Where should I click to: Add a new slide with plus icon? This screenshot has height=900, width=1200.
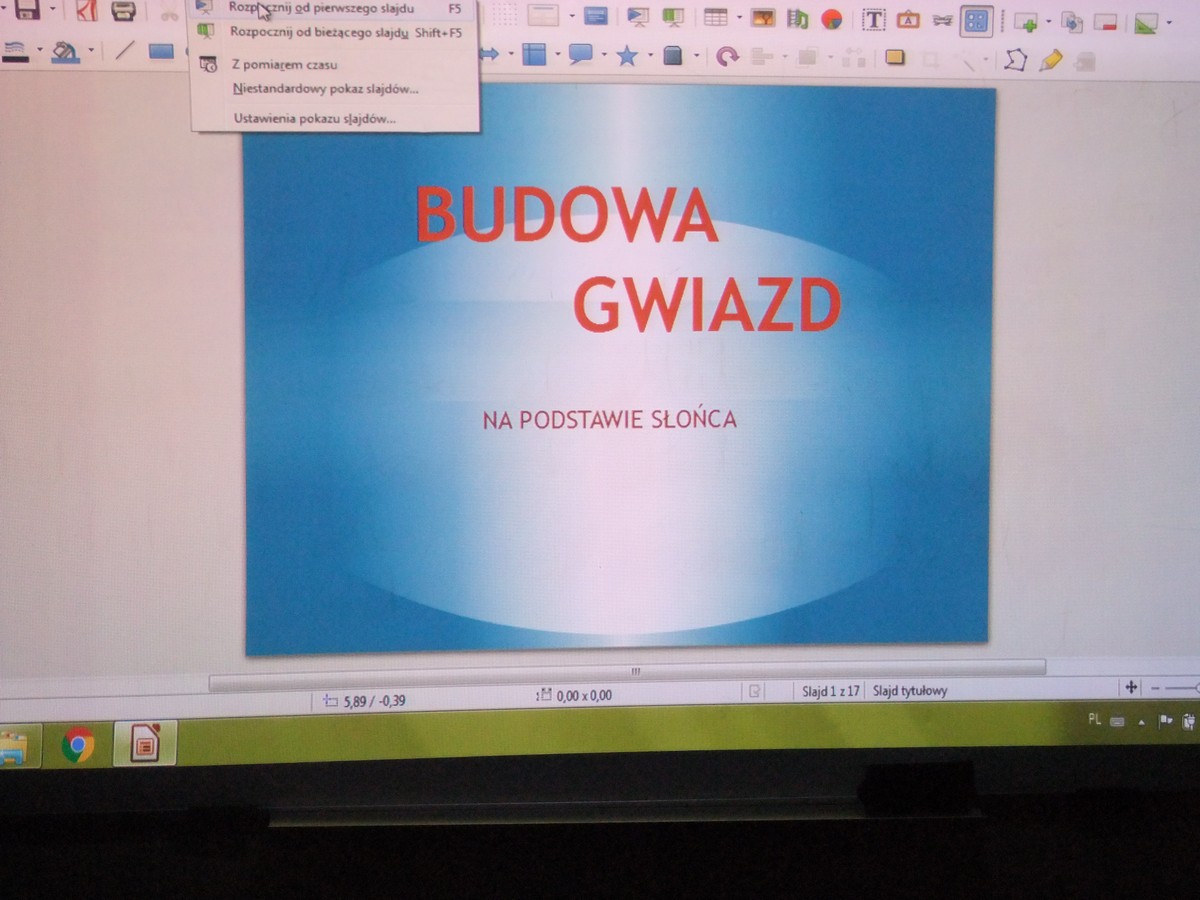1025,22
